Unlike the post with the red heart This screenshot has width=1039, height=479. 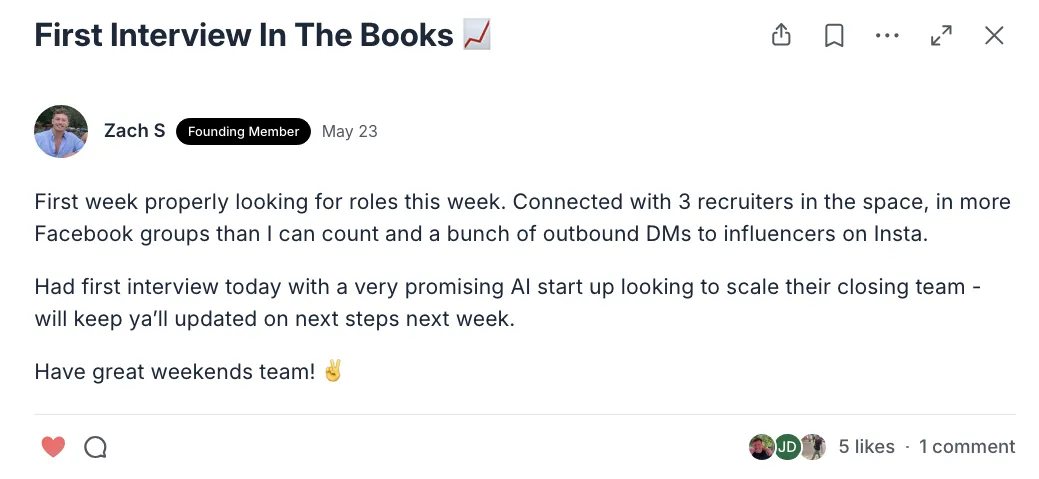point(54,447)
